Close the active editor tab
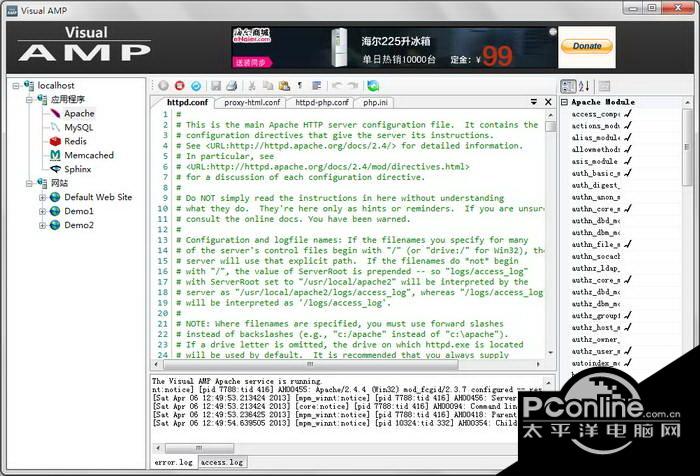The image size is (700, 476). click(x=548, y=102)
